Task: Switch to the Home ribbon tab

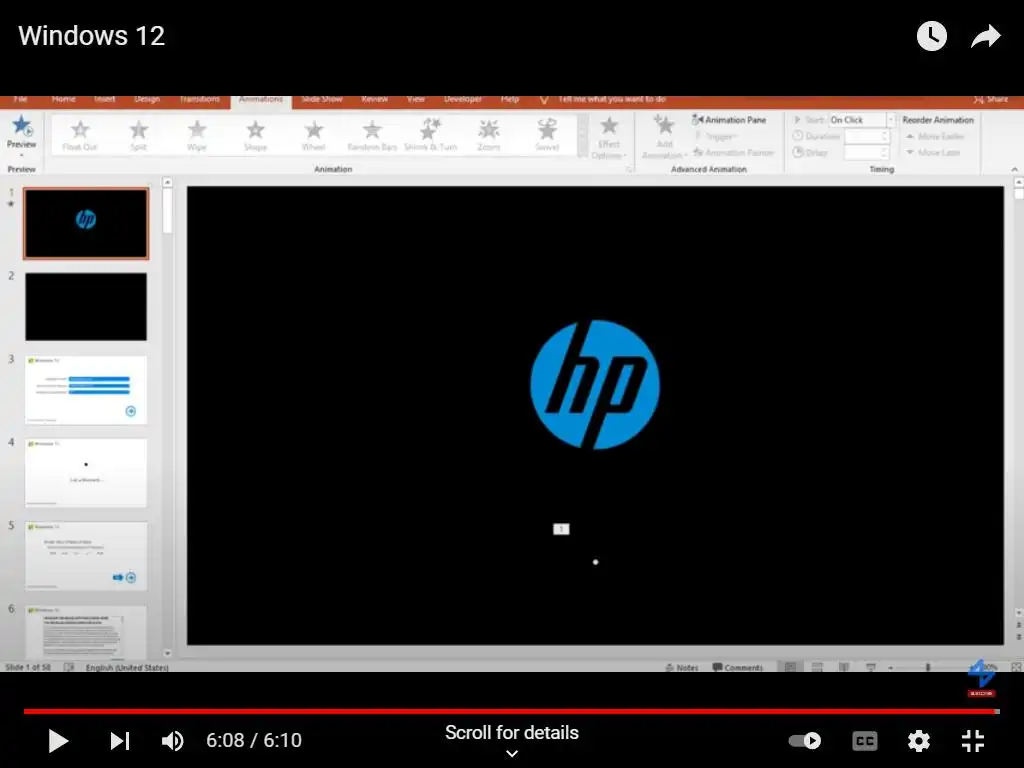Action: pyautogui.click(x=63, y=99)
